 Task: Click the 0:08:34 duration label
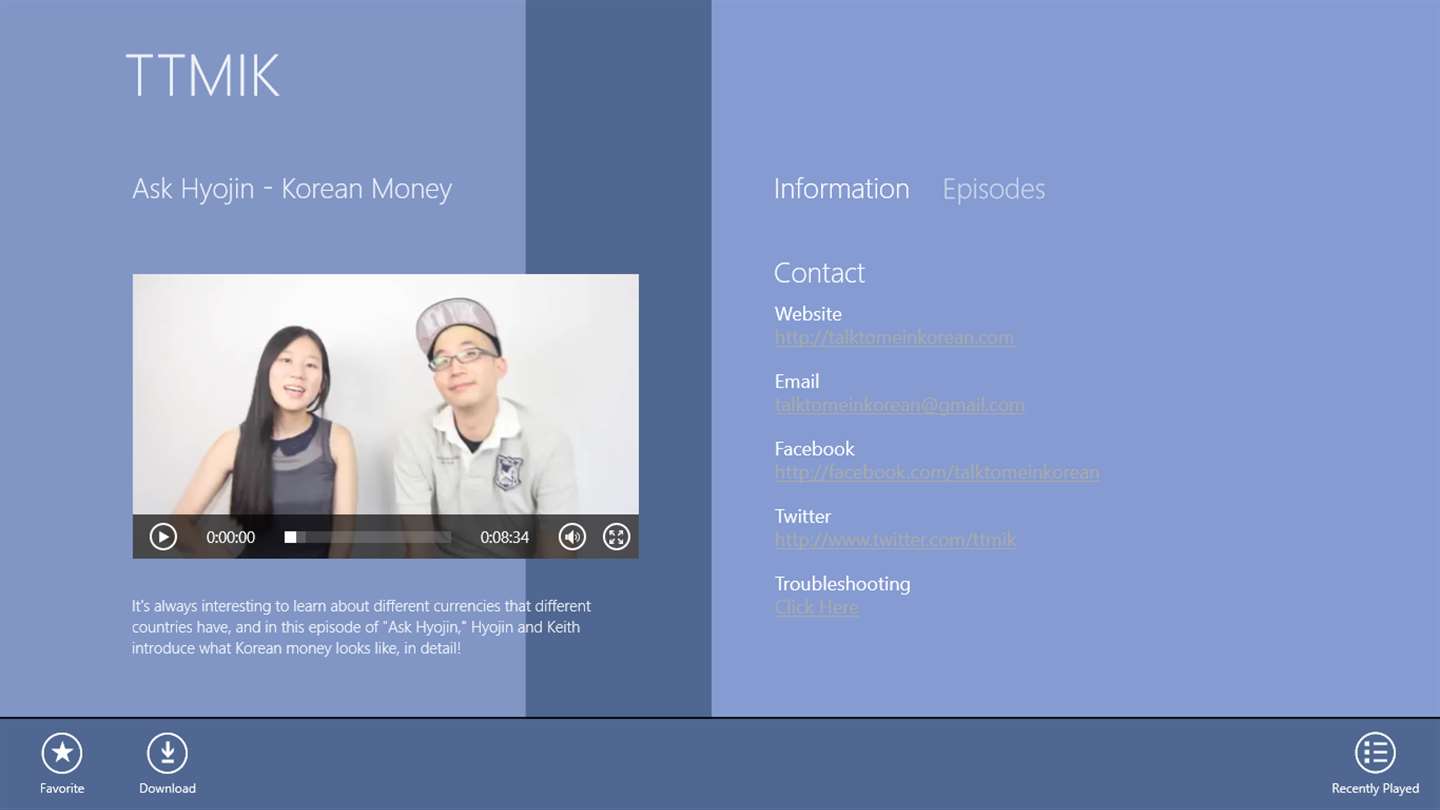504,537
